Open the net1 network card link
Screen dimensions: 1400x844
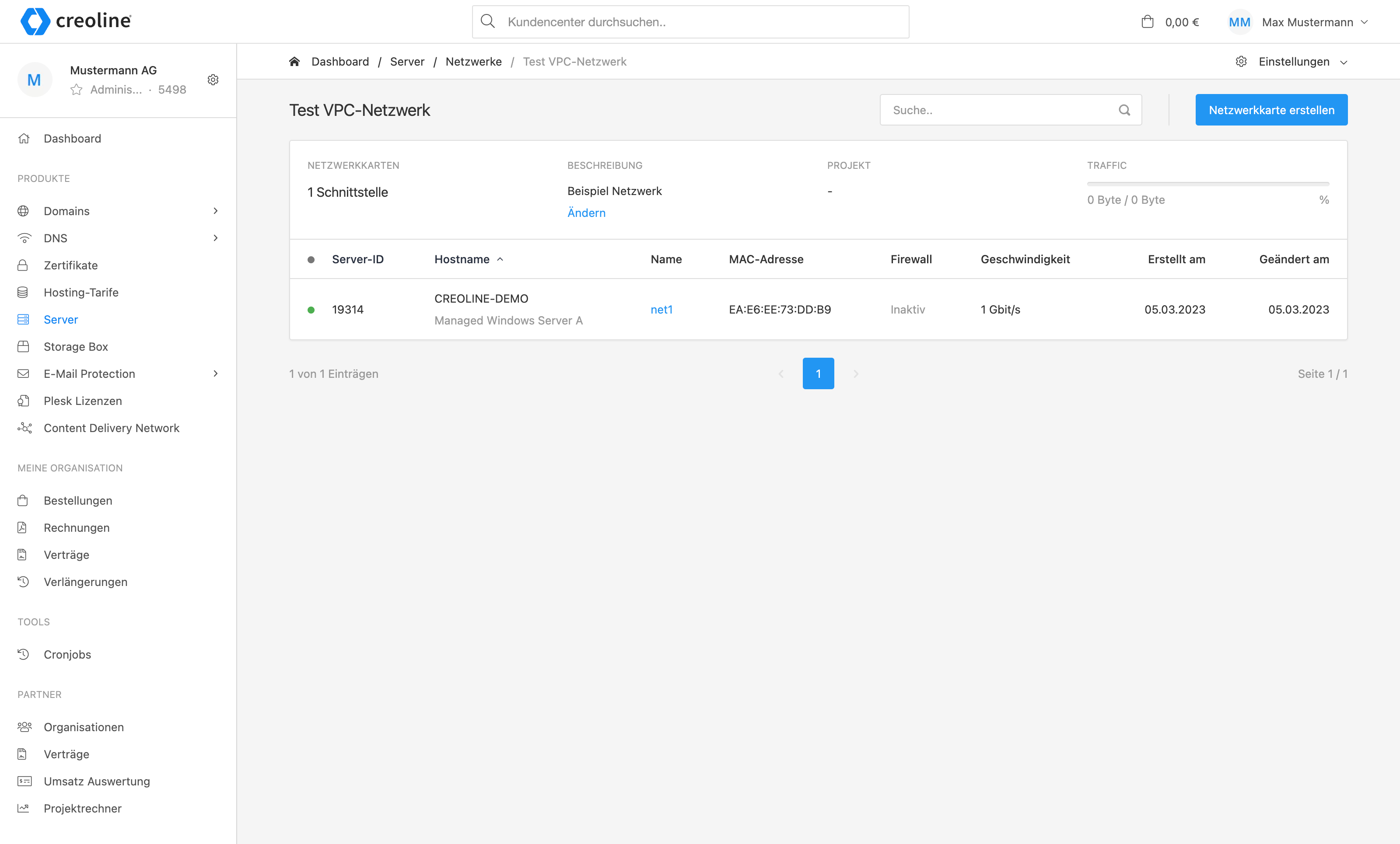pyautogui.click(x=661, y=310)
